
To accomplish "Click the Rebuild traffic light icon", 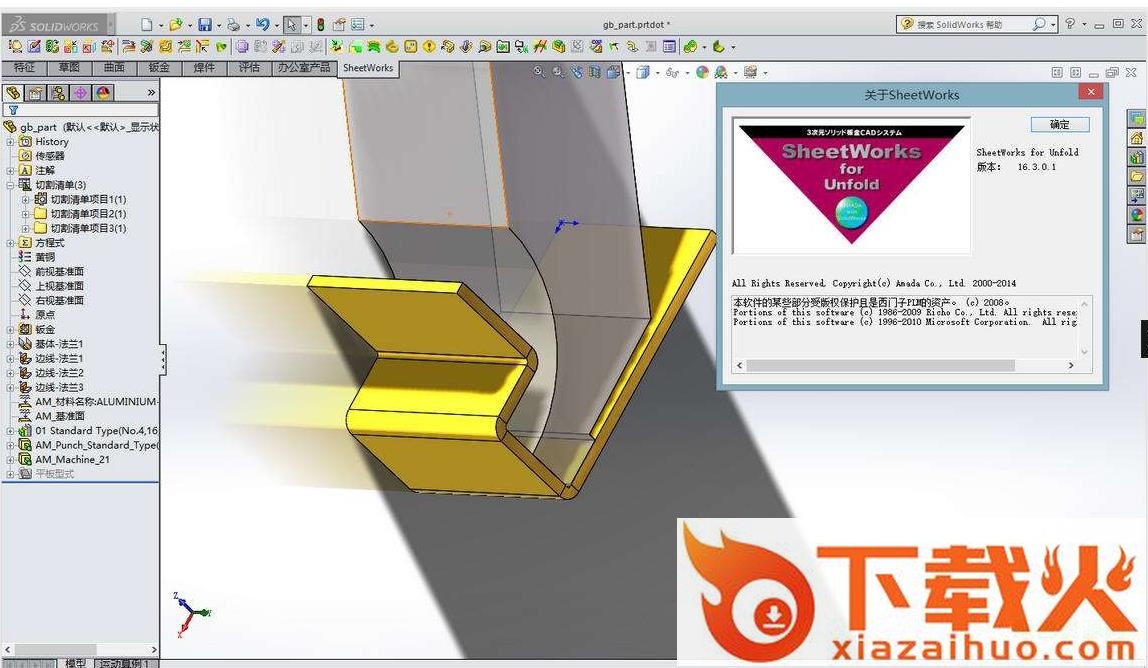I will [x=320, y=24].
